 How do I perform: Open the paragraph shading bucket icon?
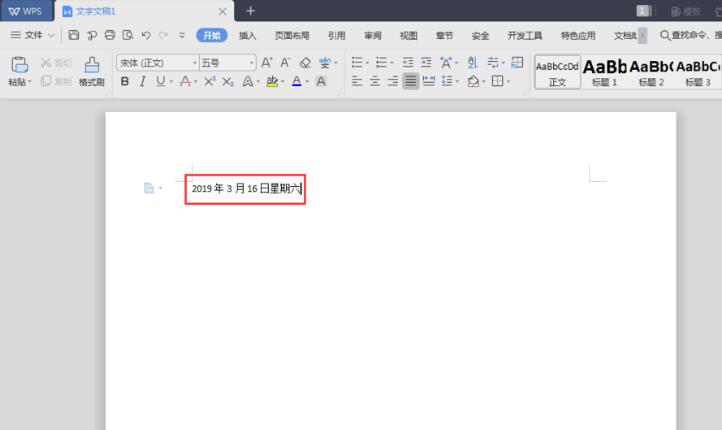click(473, 81)
